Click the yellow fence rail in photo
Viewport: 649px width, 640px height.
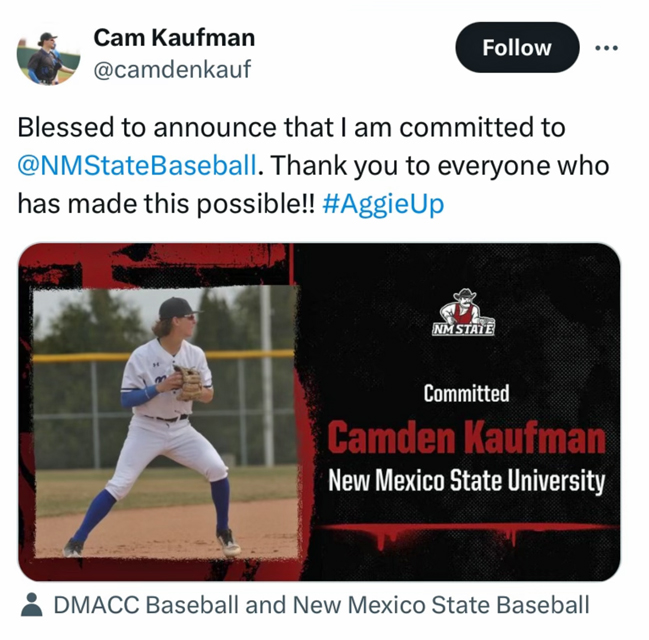point(164,356)
